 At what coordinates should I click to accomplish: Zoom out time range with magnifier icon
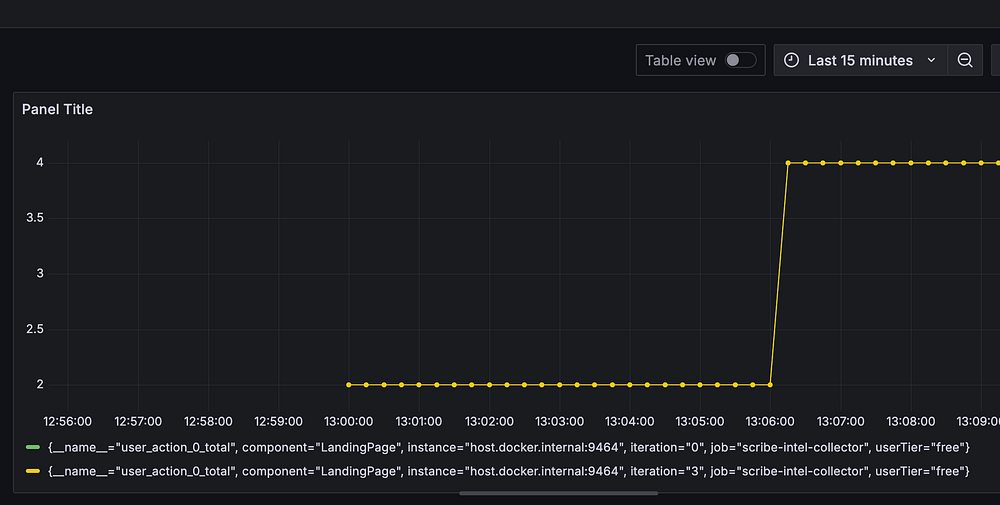click(x=965, y=60)
